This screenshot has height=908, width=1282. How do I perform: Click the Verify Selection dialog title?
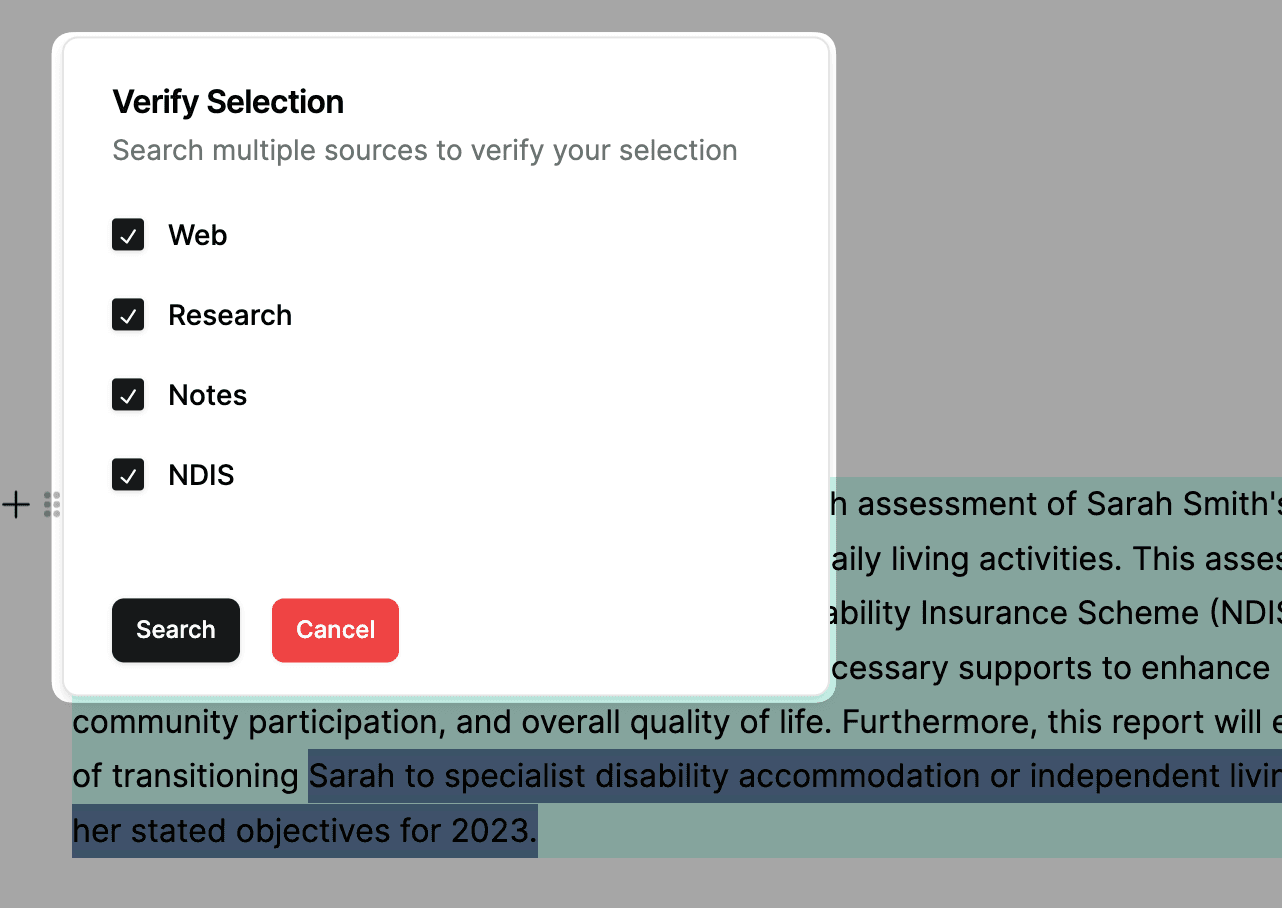click(228, 102)
